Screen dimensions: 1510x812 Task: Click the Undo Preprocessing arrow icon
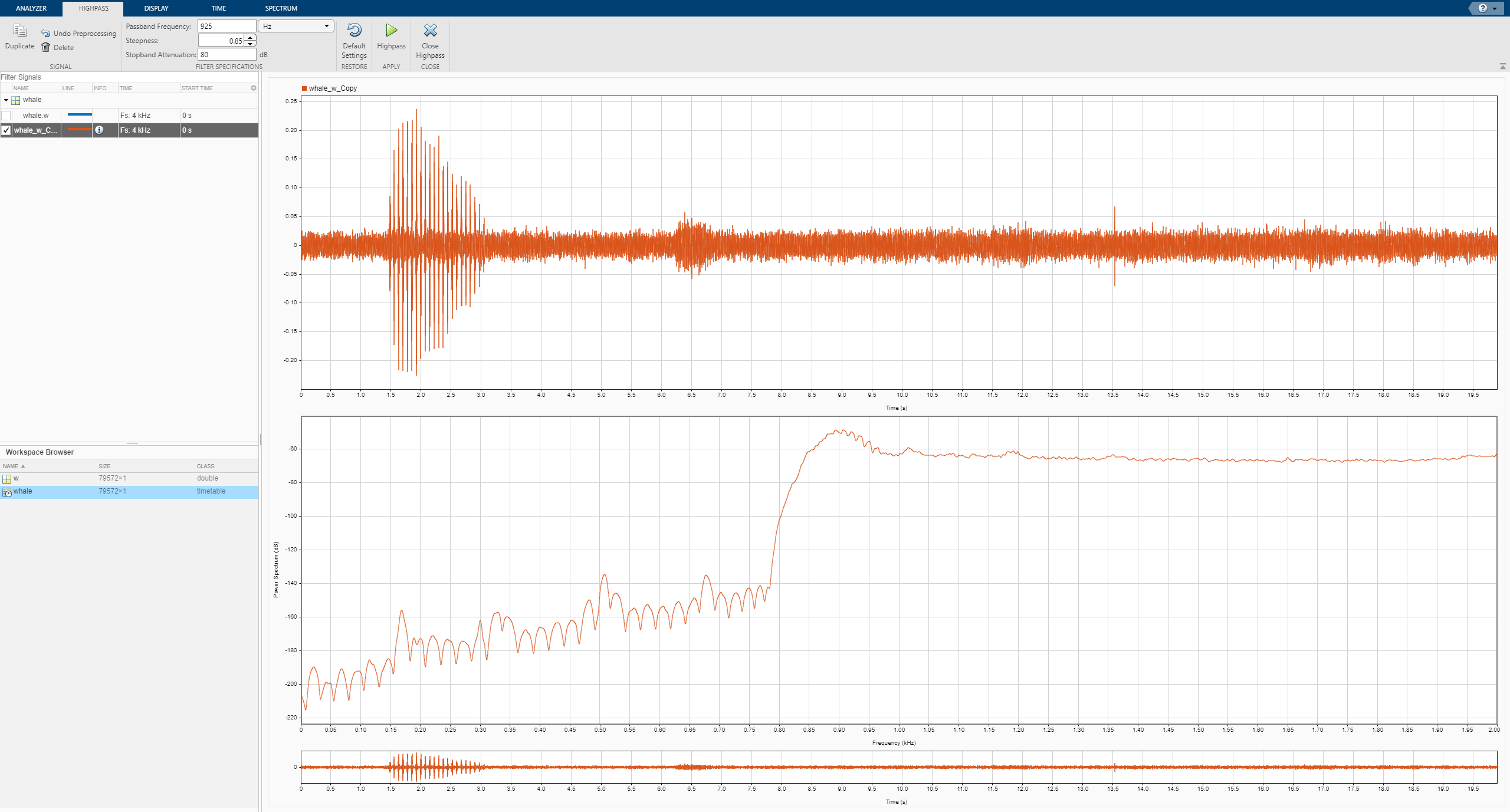point(45,34)
